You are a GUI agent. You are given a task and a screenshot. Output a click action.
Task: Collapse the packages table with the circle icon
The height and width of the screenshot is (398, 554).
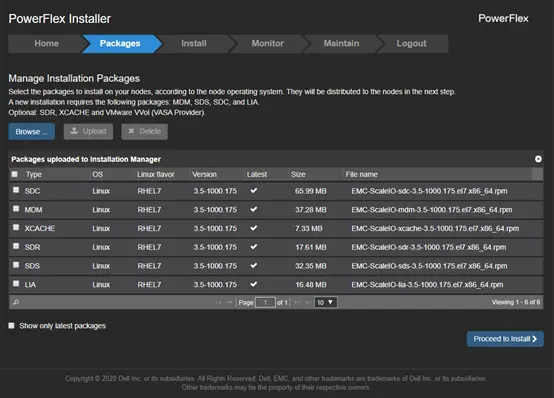(x=538, y=159)
